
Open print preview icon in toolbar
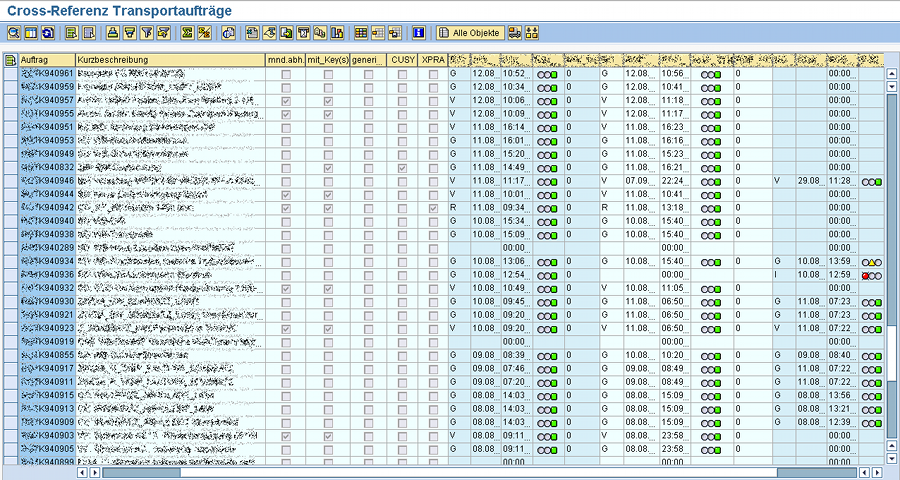[228, 33]
